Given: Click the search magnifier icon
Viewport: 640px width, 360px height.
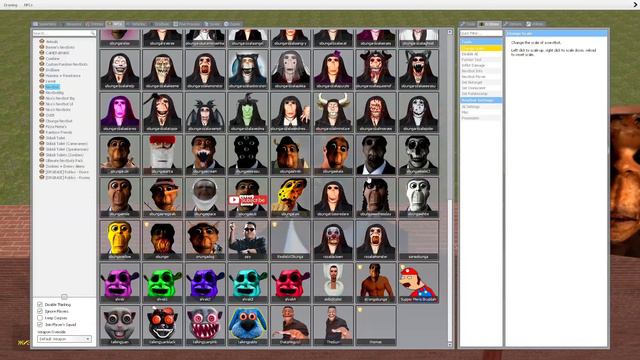Looking at the screenshot, I should pyautogui.click(x=93, y=33).
